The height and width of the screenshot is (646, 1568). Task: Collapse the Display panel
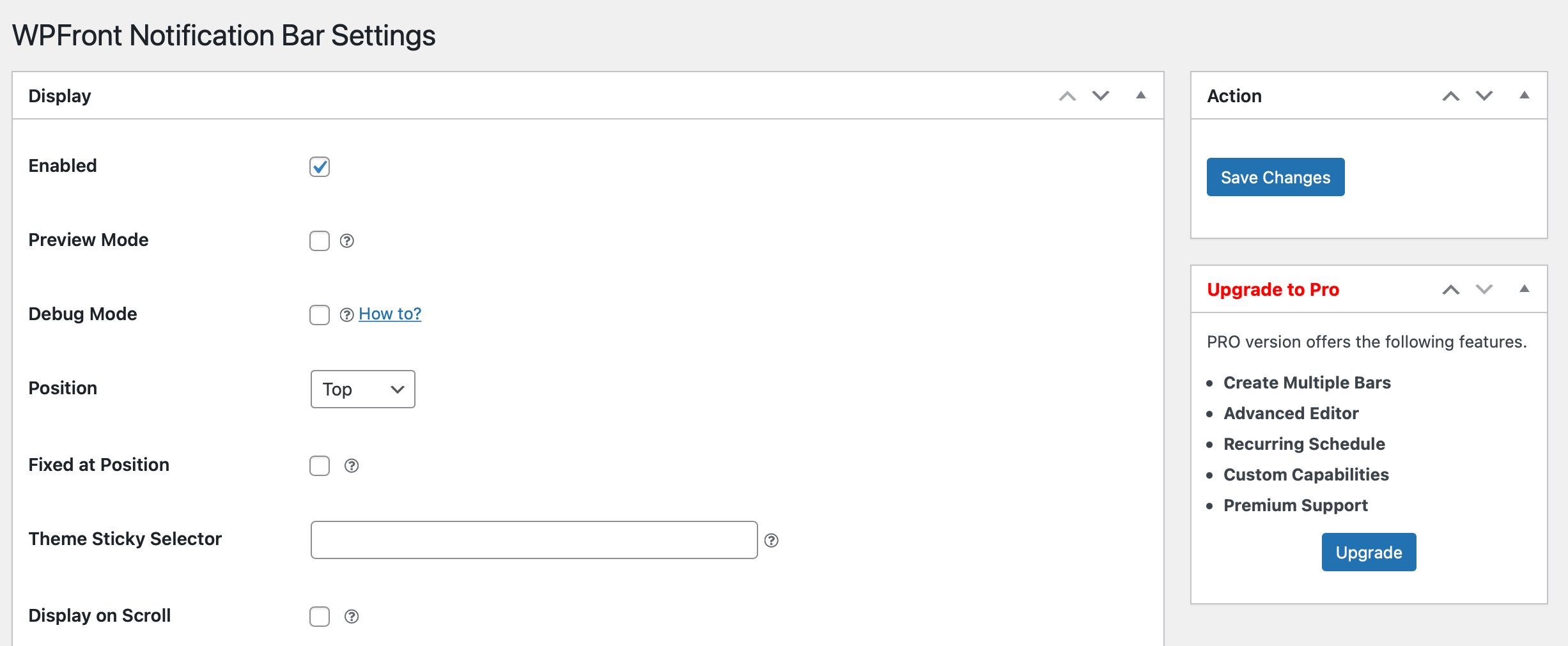click(1141, 96)
